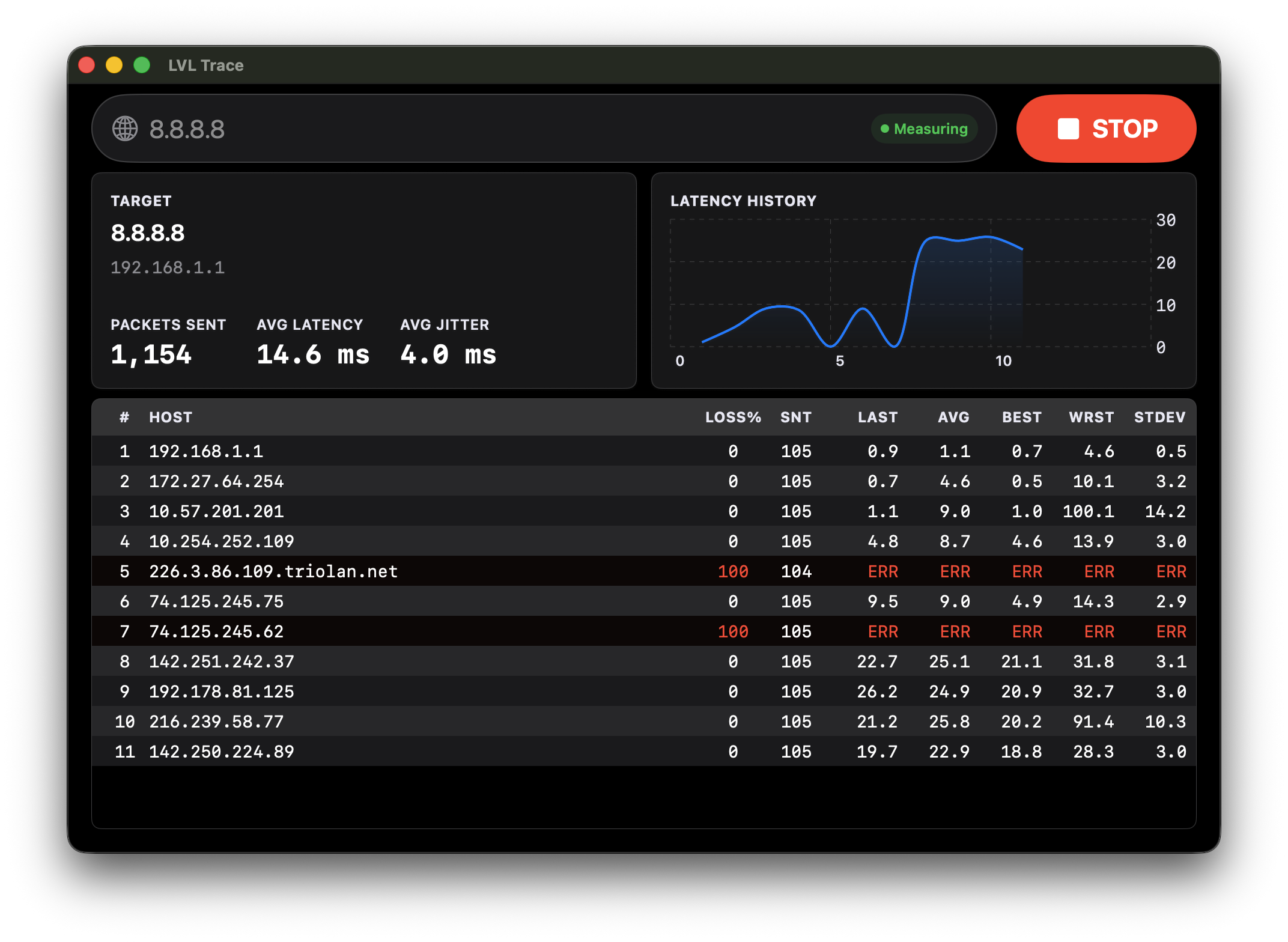The image size is (1288, 942).
Task: Click the STDEV value 10.3
Action: [x=1165, y=722]
